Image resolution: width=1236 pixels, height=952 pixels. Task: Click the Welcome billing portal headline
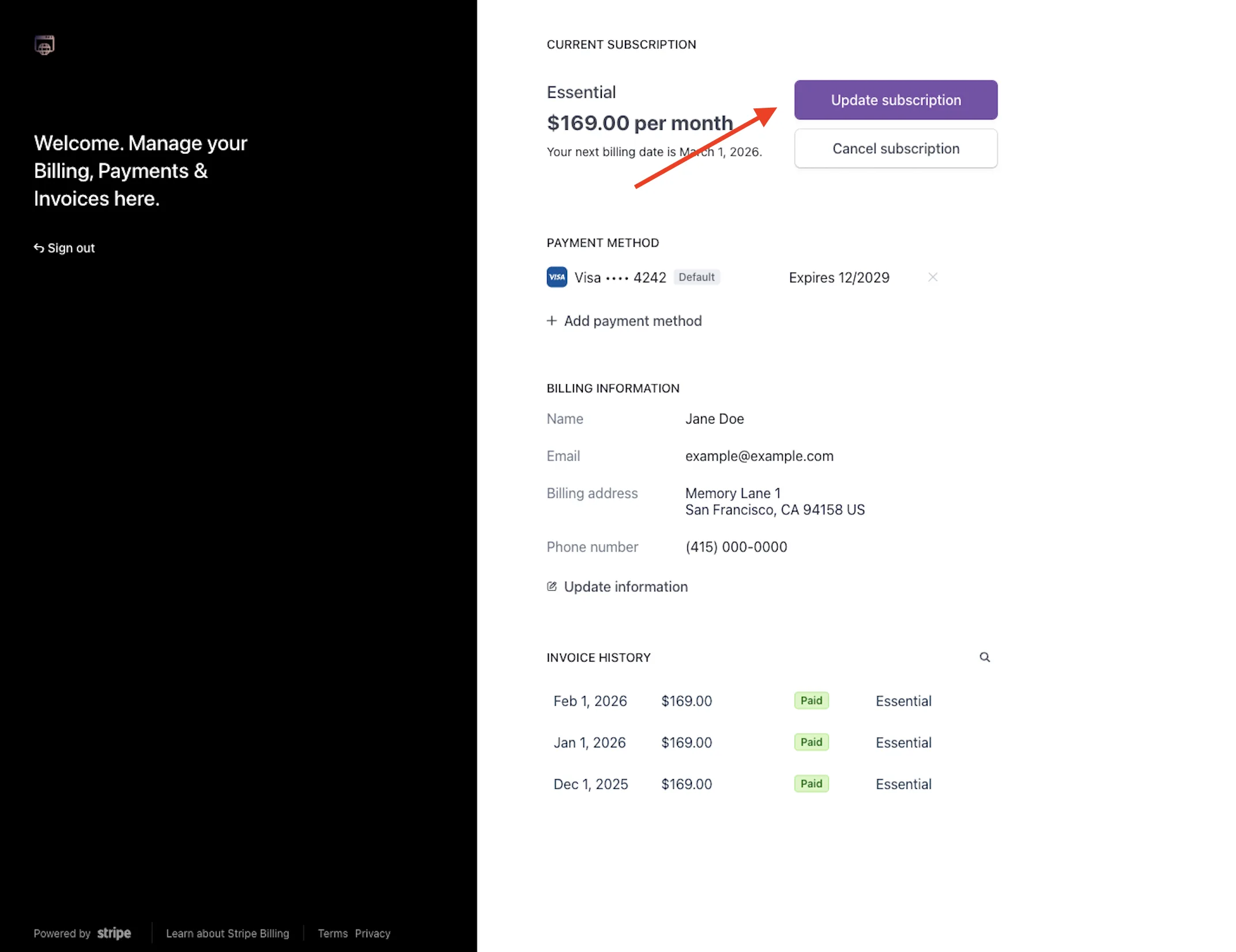click(140, 171)
